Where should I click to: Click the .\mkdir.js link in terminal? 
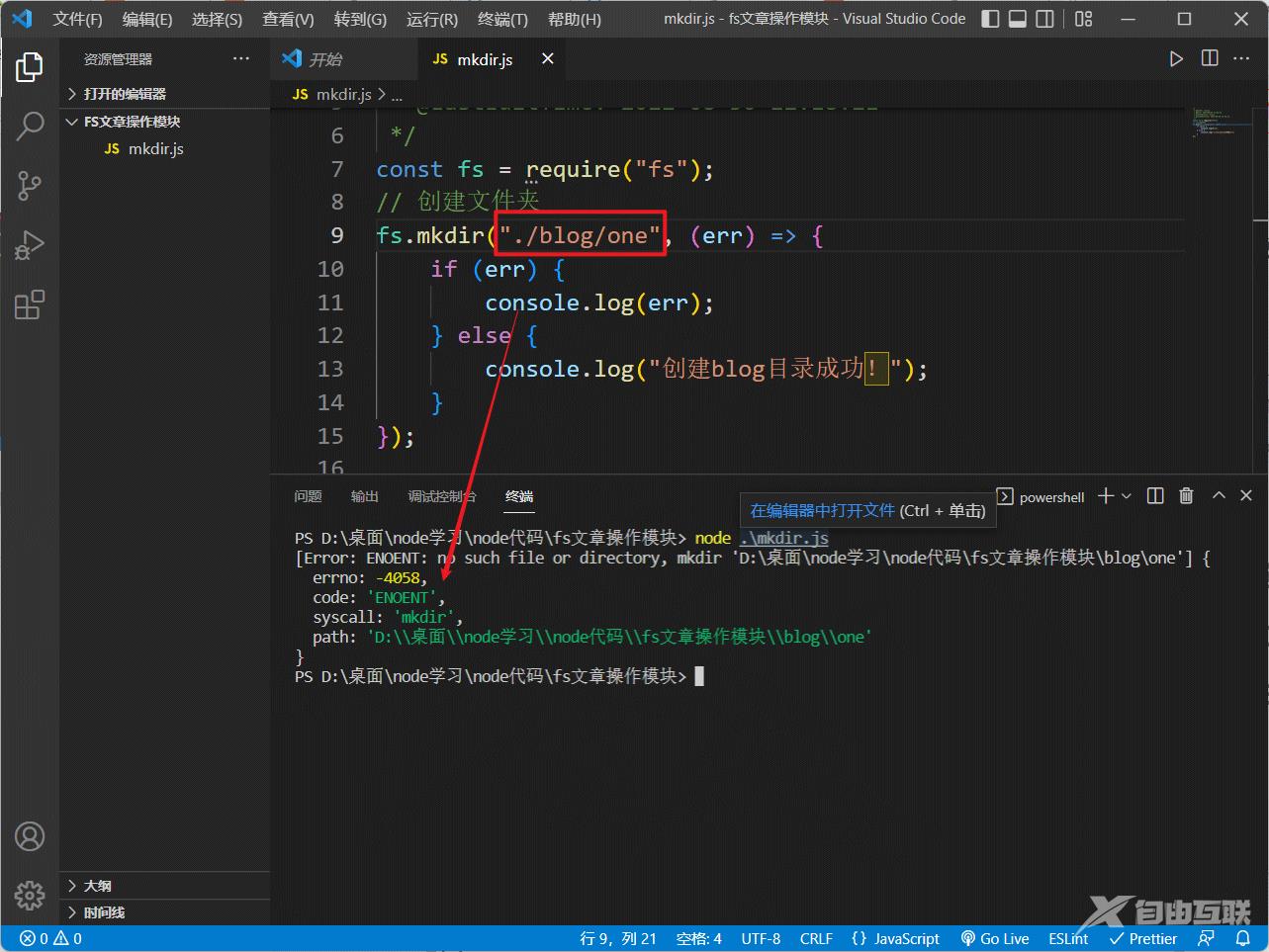pyautogui.click(x=784, y=538)
